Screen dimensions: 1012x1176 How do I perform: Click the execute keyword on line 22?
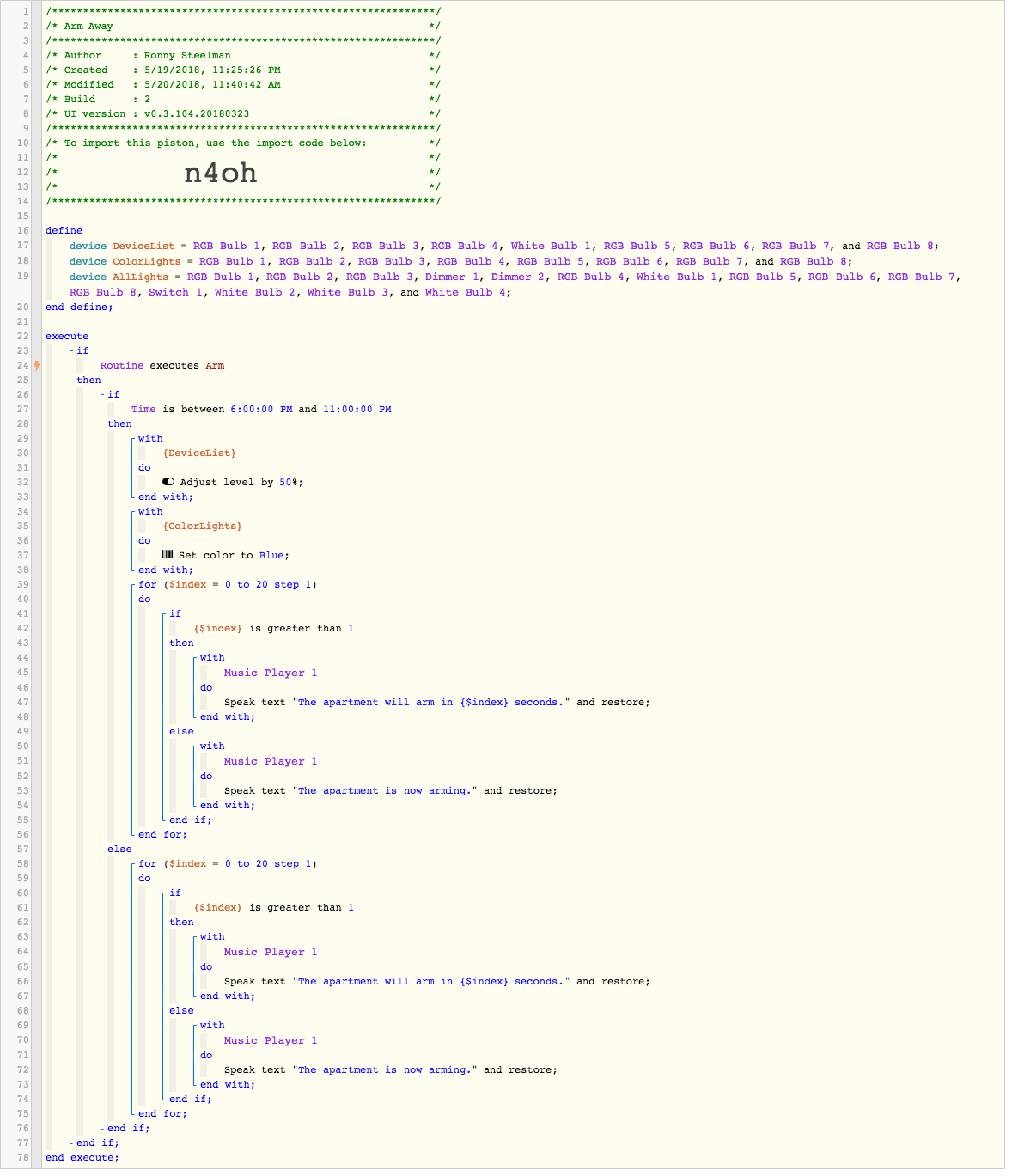(67, 337)
